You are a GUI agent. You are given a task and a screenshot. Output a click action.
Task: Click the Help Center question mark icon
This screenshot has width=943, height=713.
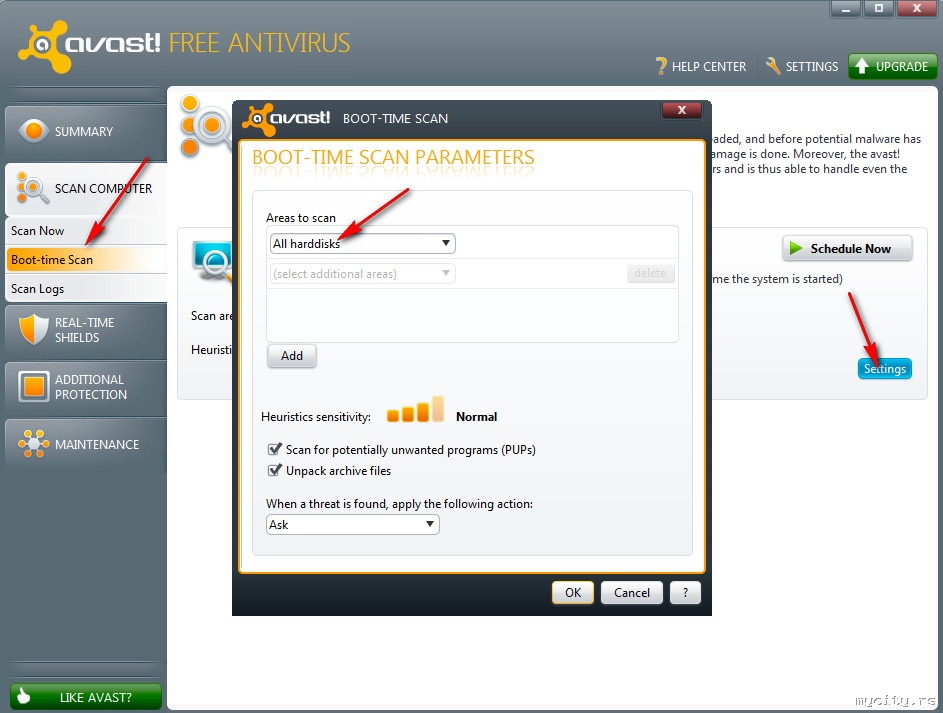pos(661,66)
